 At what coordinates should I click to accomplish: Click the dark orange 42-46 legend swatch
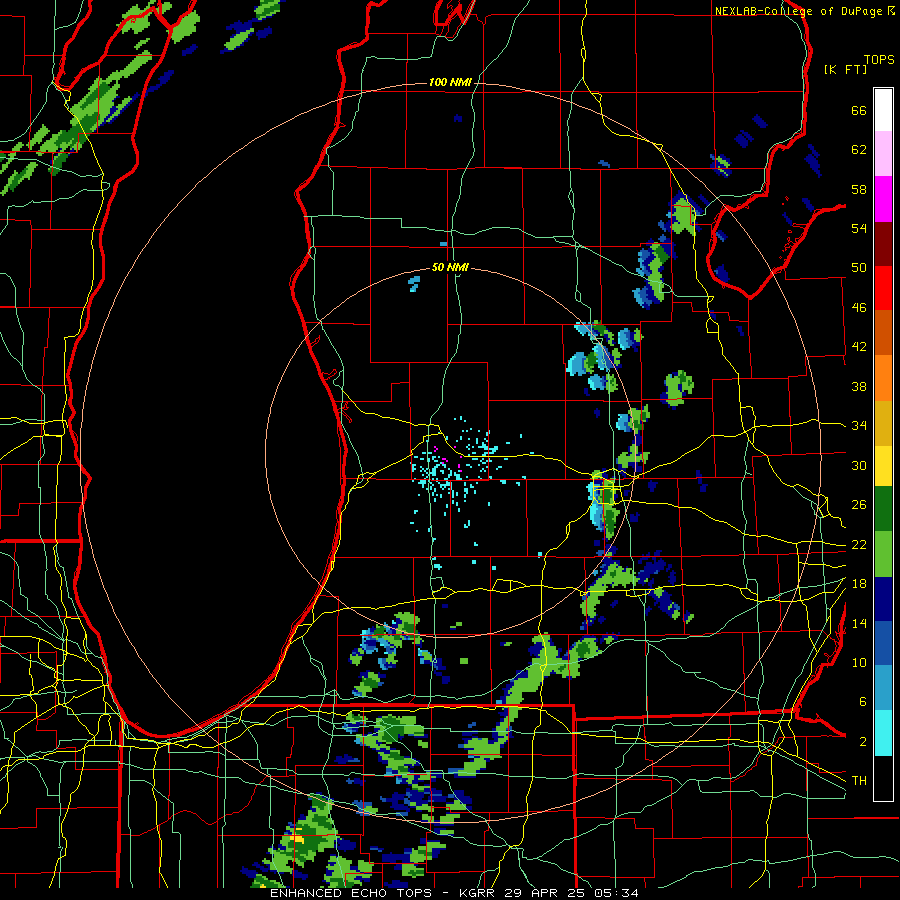tap(883, 332)
